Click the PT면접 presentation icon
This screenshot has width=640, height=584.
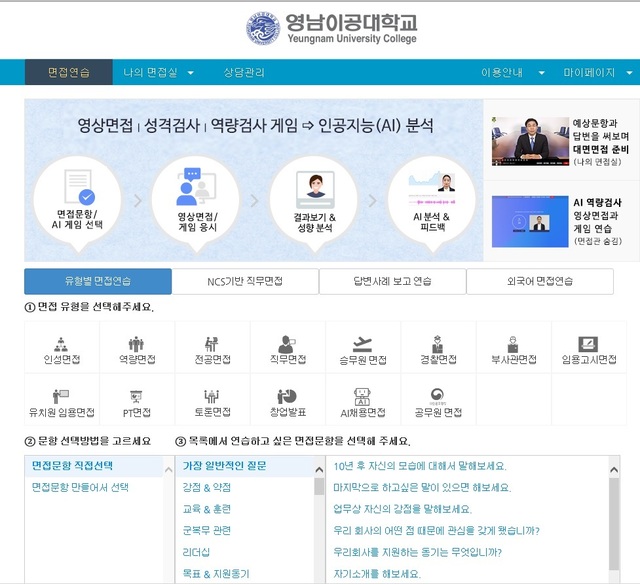136,397
